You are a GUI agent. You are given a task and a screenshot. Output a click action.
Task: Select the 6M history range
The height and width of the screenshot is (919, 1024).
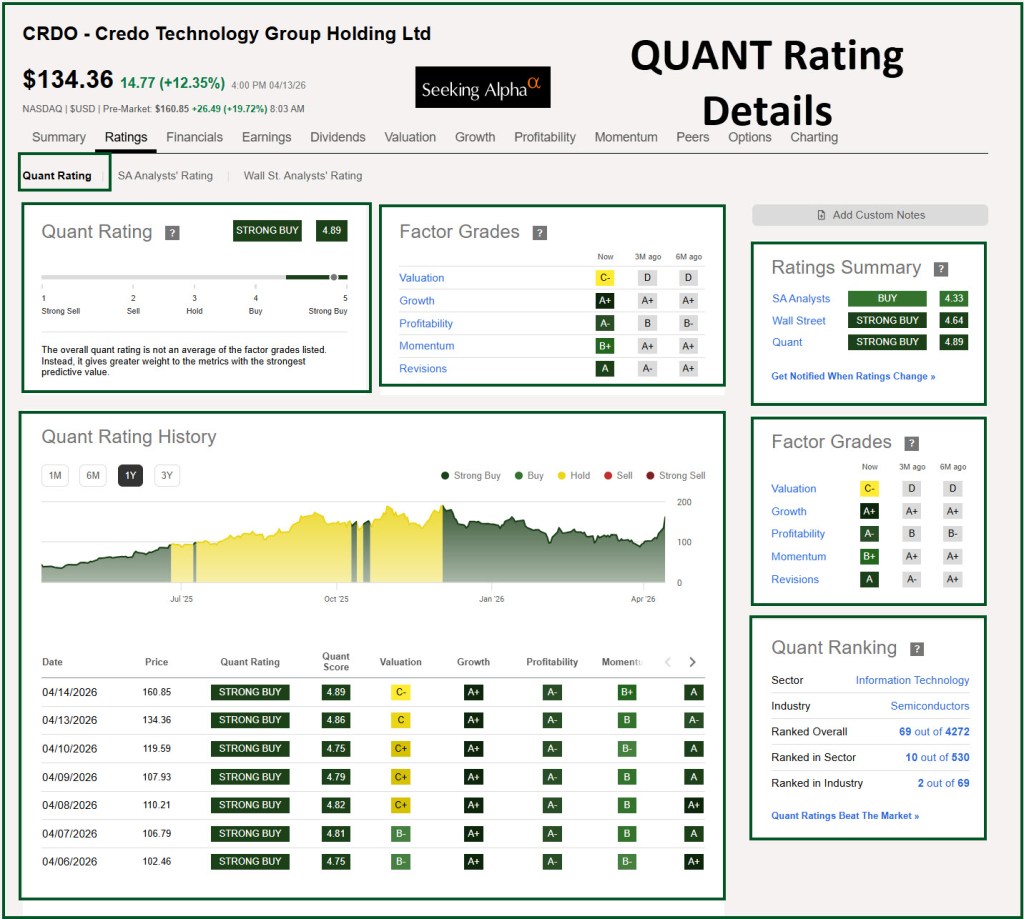[93, 476]
